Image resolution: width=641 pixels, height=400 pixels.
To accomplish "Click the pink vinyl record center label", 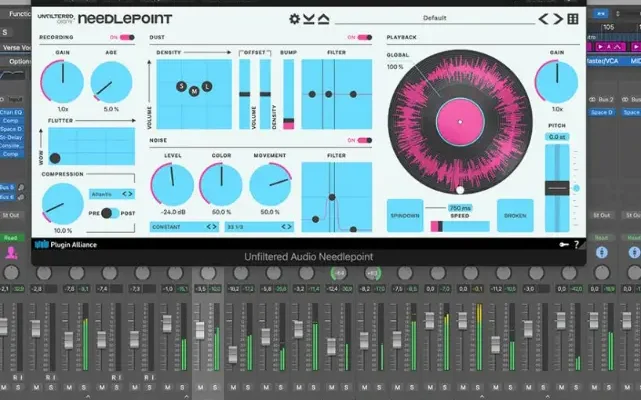I will pos(459,120).
